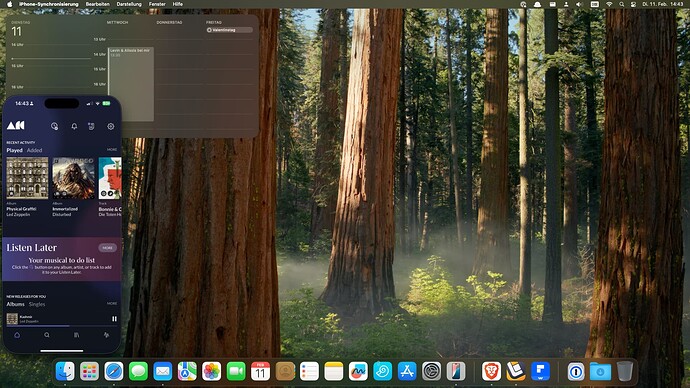This screenshot has width=690, height=388.
Task: Open Maps from the Dock
Action: (x=187, y=372)
